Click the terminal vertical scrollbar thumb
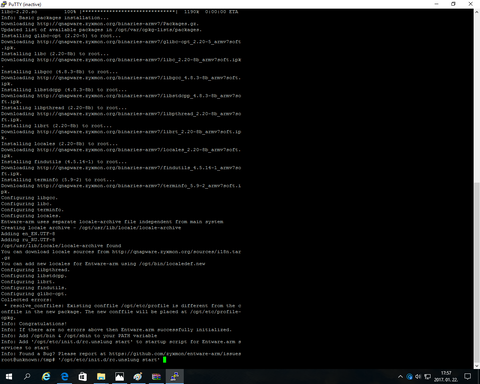The image size is (480, 384). click(477, 272)
